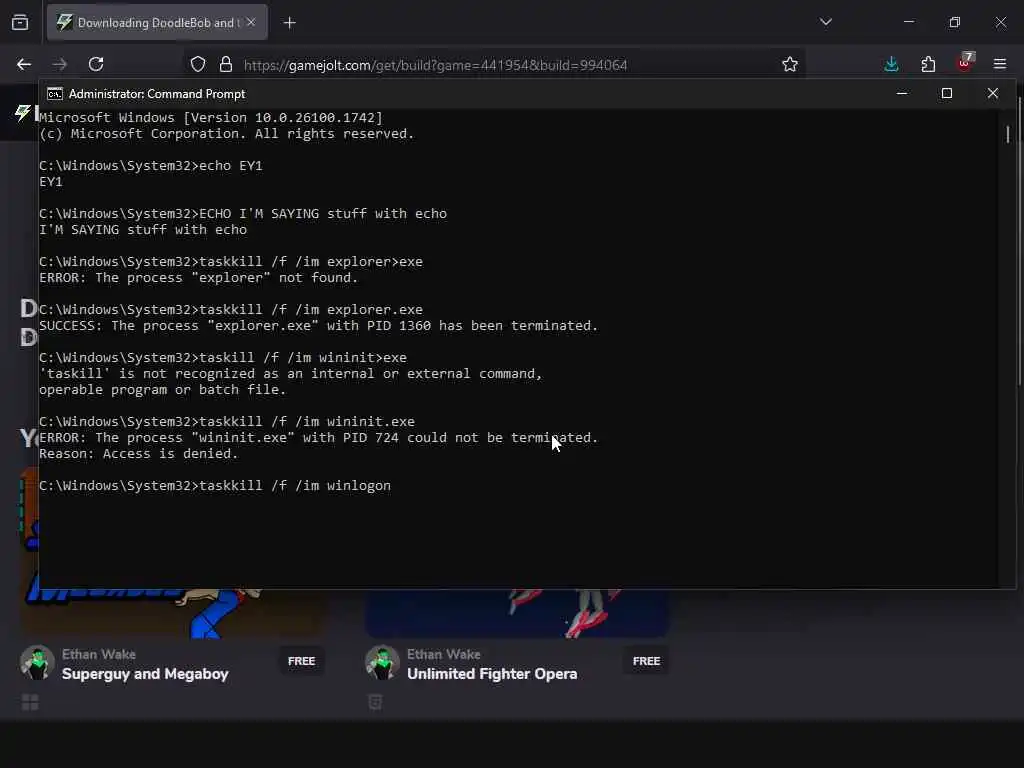Open Firefox recent browsing view icon
Screen dimensions: 1024x768
pos(20,23)
